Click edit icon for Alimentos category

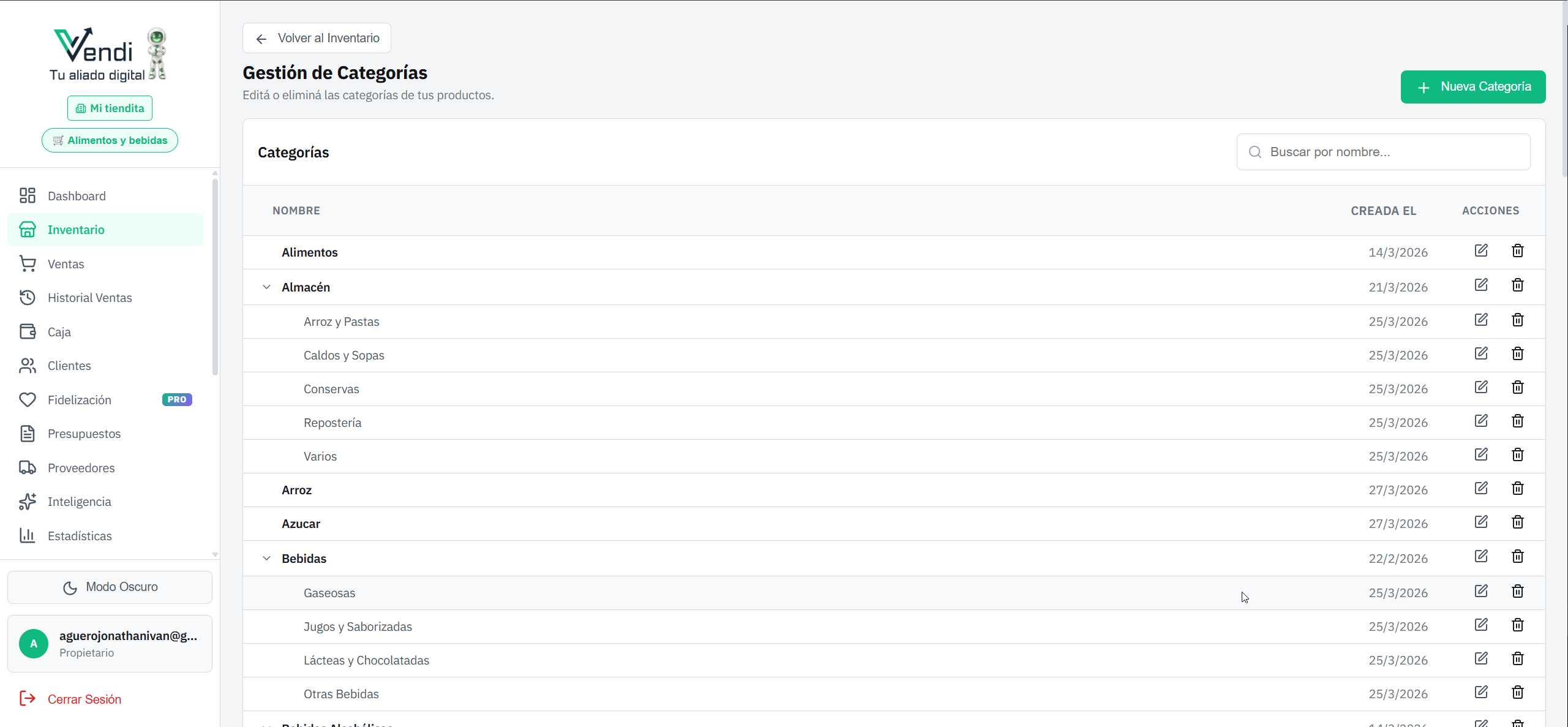coord(1480,250)
